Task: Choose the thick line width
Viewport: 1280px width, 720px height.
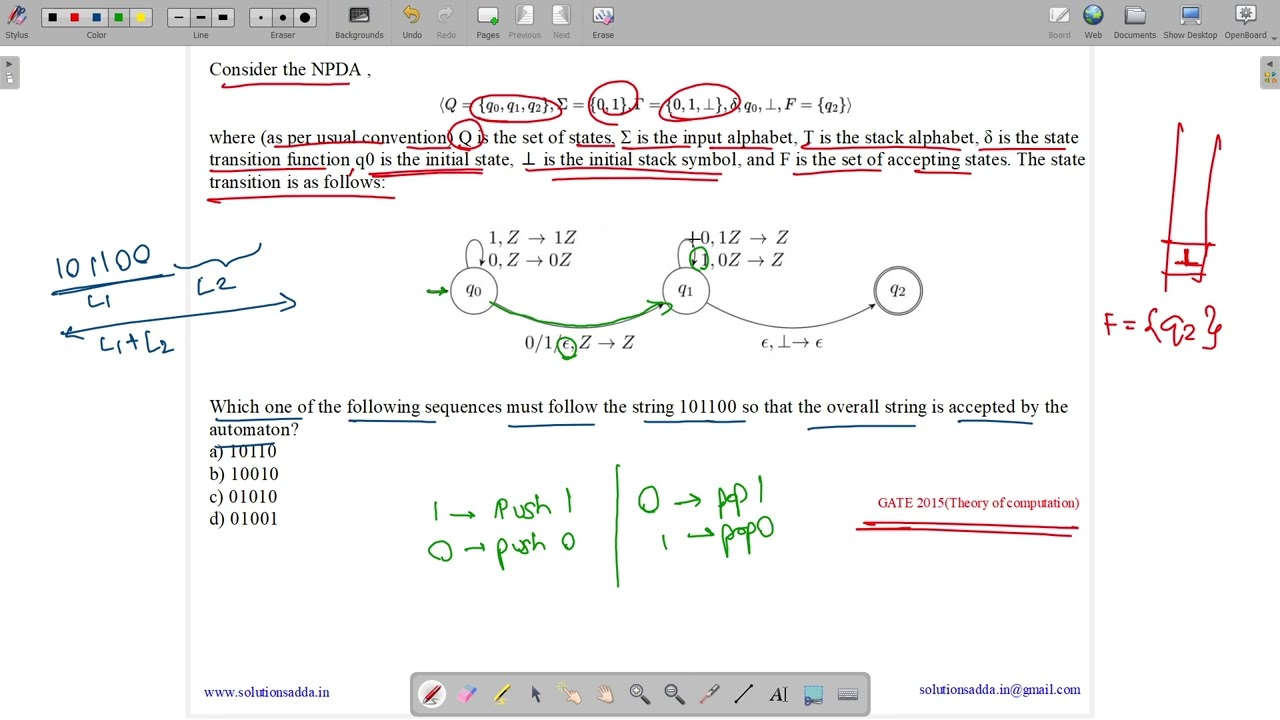Action: (x=223, y=17)
